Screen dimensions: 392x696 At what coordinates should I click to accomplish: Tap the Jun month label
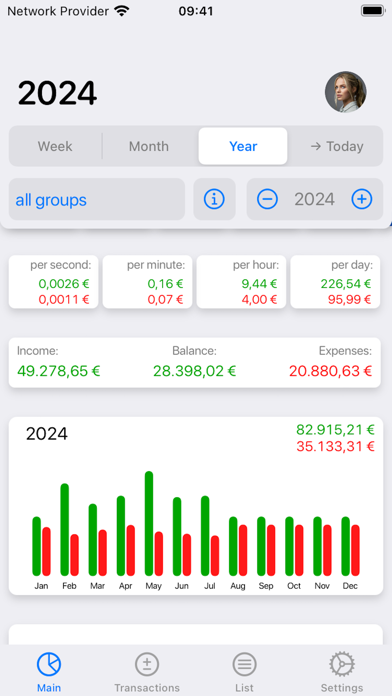(182, 586)
